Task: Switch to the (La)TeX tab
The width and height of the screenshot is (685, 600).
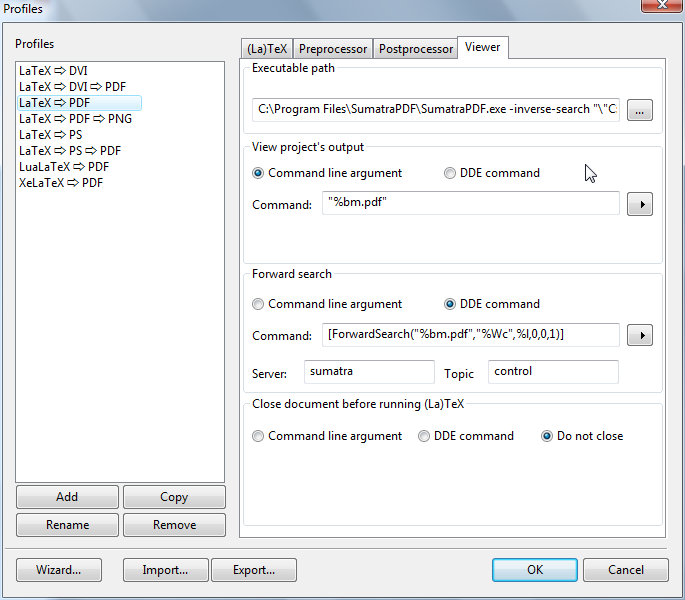Action: coord(267,49)
